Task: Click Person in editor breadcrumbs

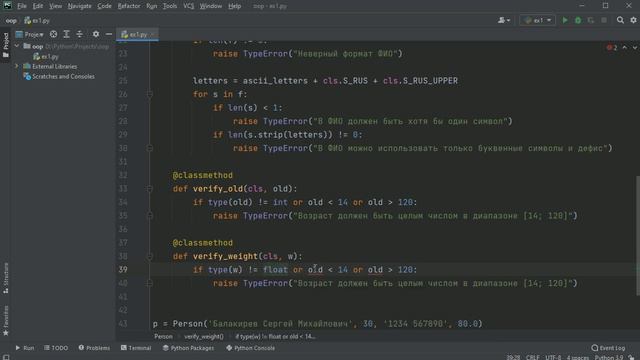Action: click(x=163, y=337)
